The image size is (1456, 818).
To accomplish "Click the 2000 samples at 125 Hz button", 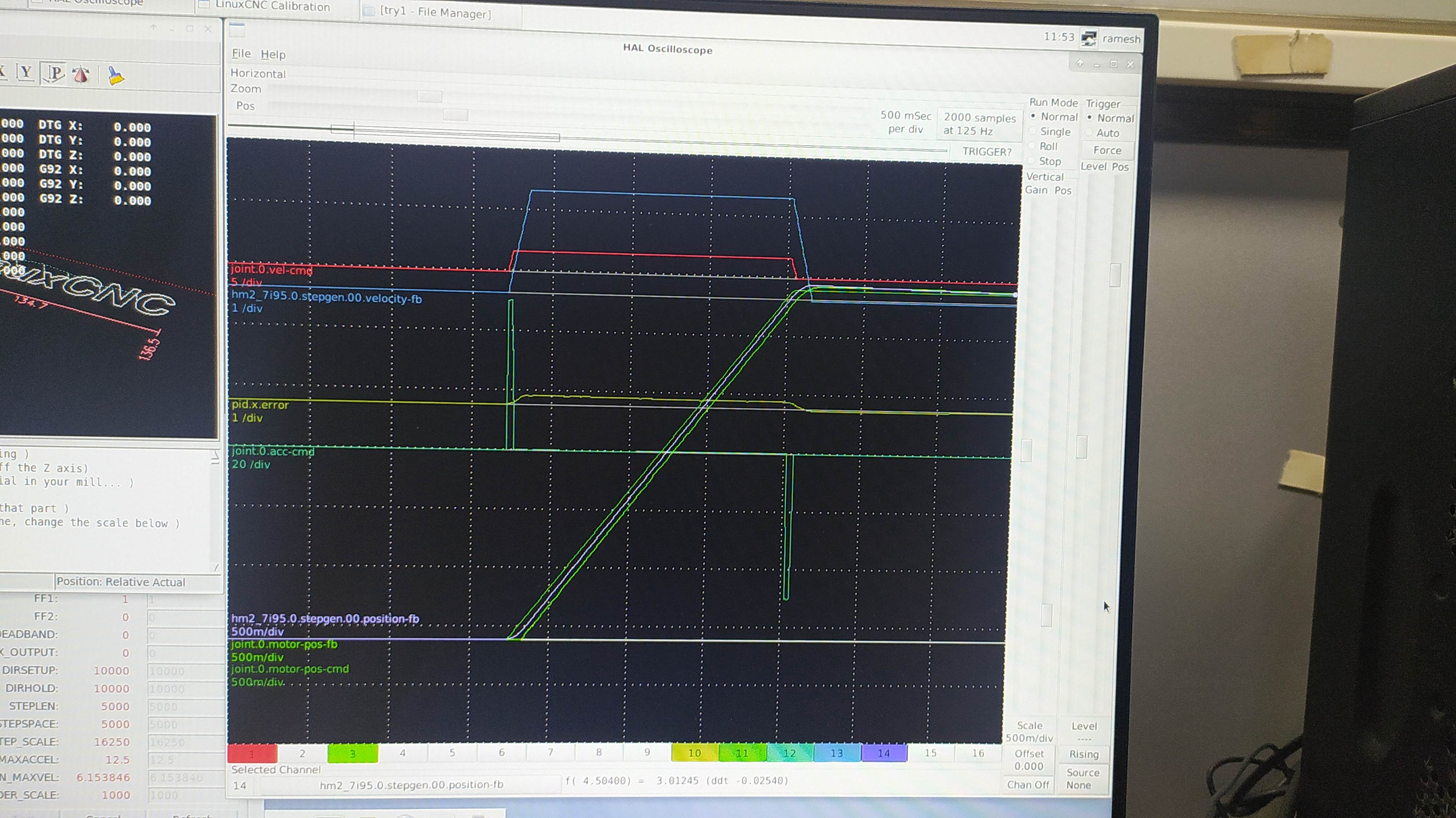I will [980, 124].
